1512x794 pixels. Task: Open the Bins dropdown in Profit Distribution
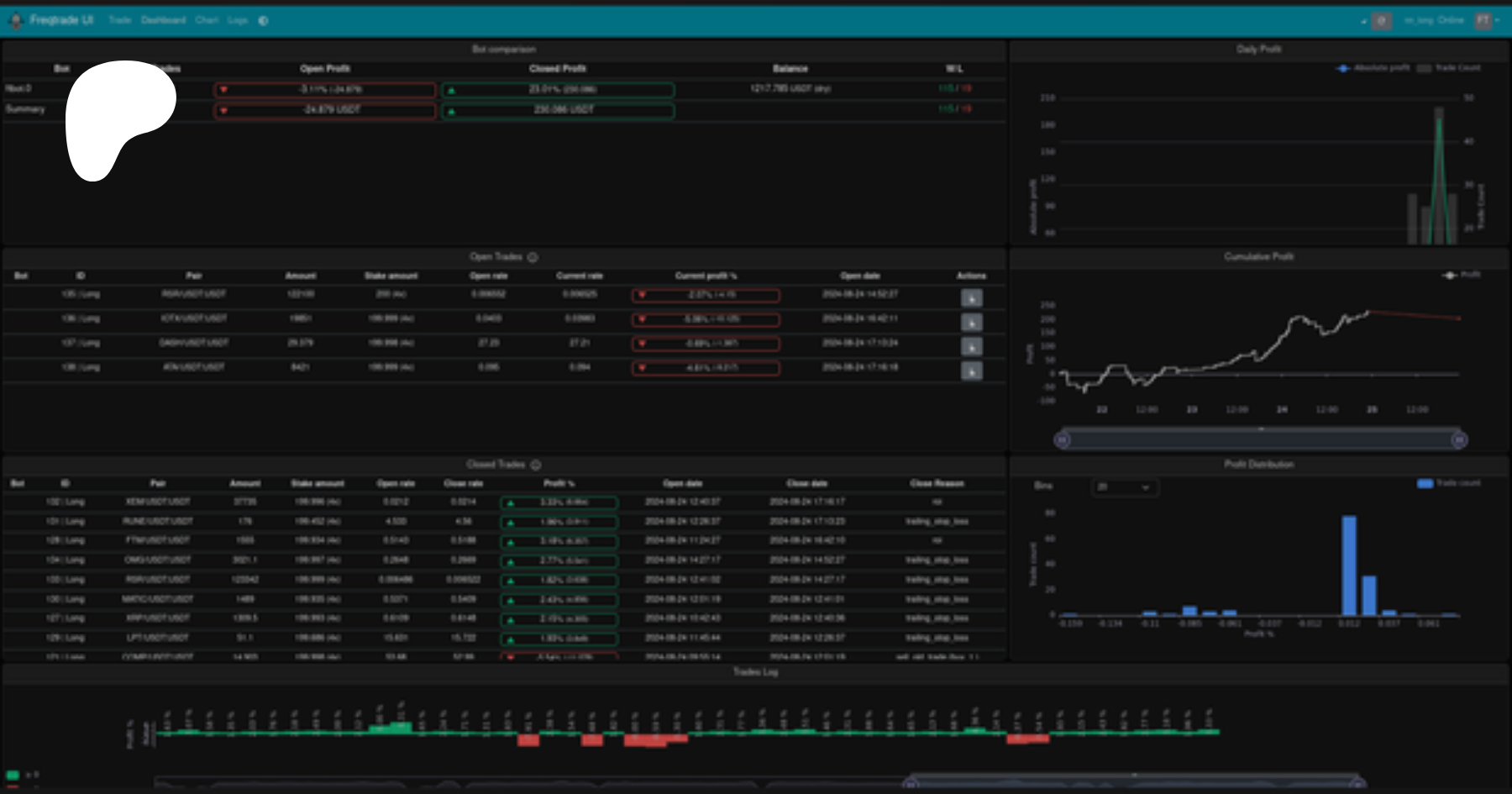pos(1124,487)
